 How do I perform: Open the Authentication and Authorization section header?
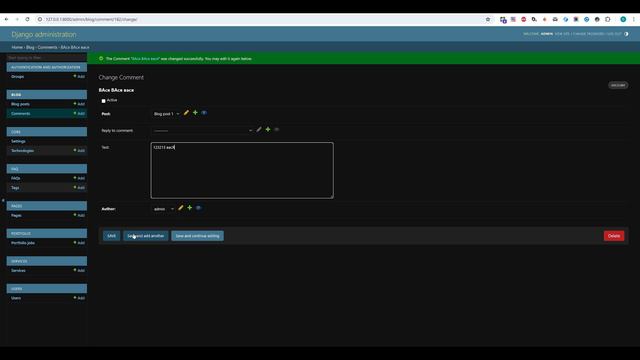pos(46,67)
